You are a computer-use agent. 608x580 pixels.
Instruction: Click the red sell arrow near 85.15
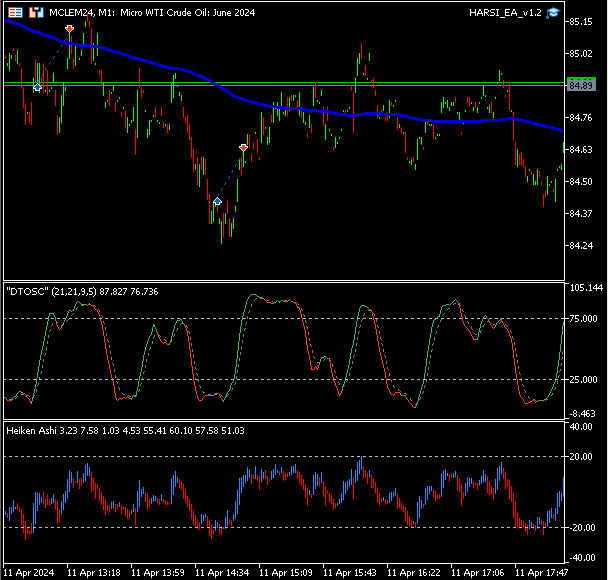(69, 29)
